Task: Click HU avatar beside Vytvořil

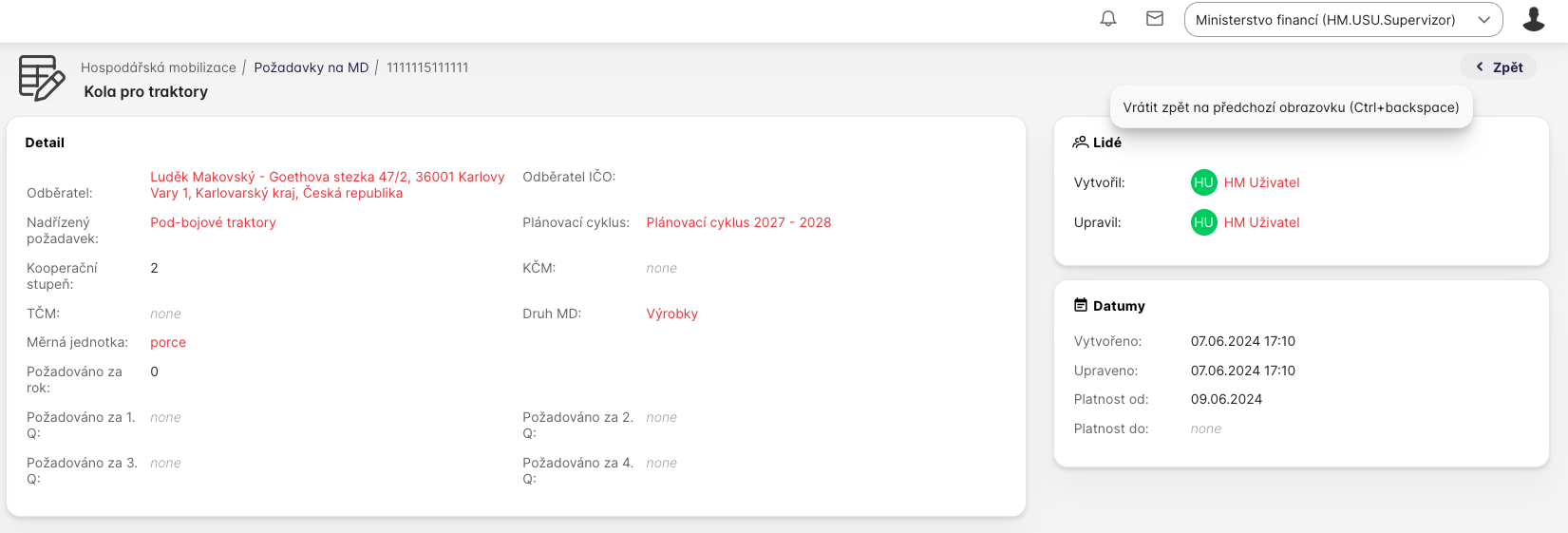Action: click(x=1203, y=182)
